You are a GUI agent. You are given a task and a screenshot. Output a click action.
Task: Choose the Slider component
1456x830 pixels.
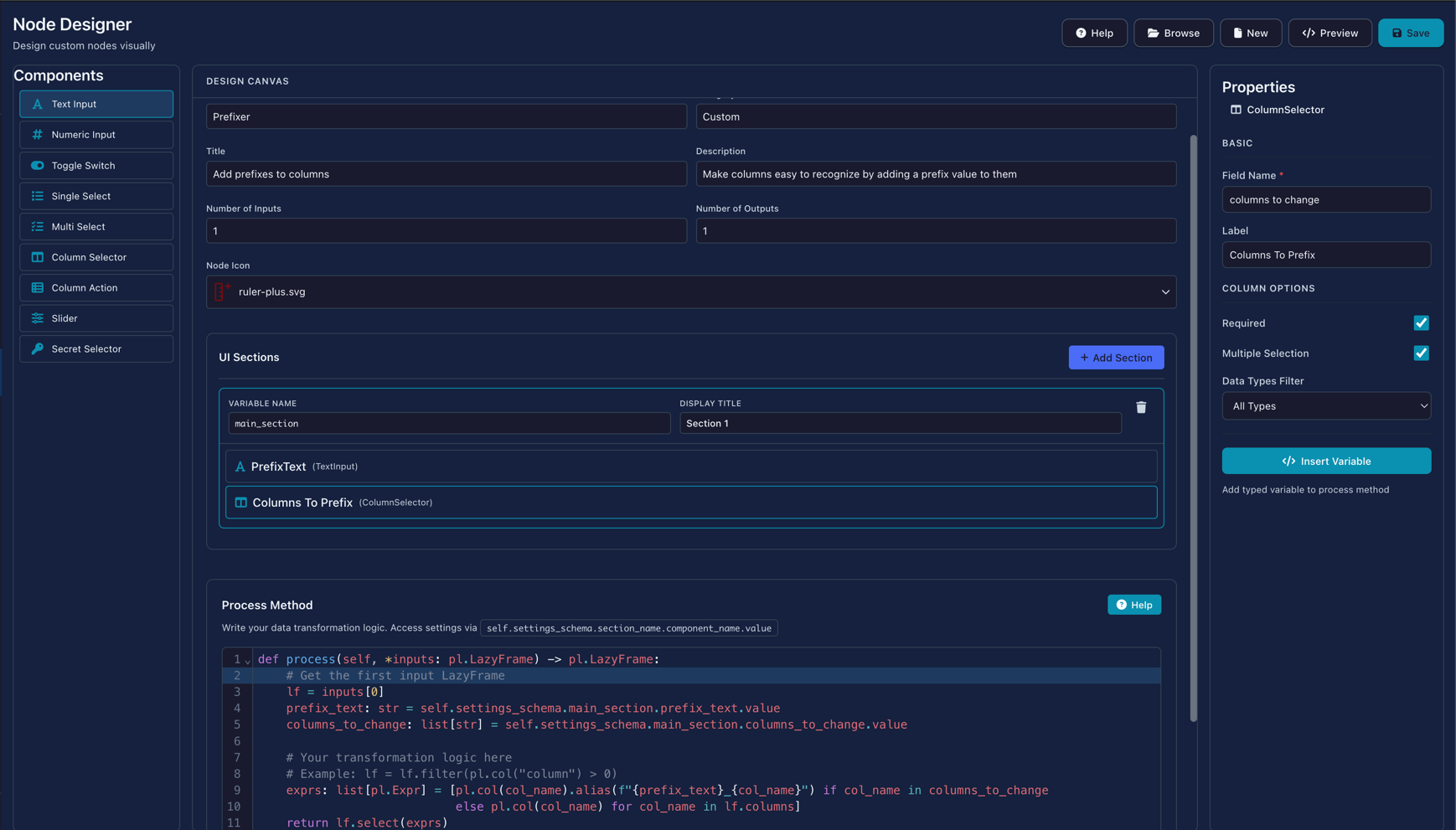point(96,318)
